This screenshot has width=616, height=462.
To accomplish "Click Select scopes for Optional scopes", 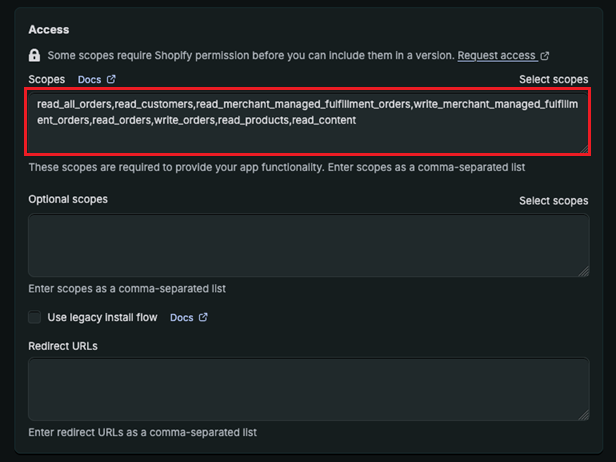I will tap(553, 201).
